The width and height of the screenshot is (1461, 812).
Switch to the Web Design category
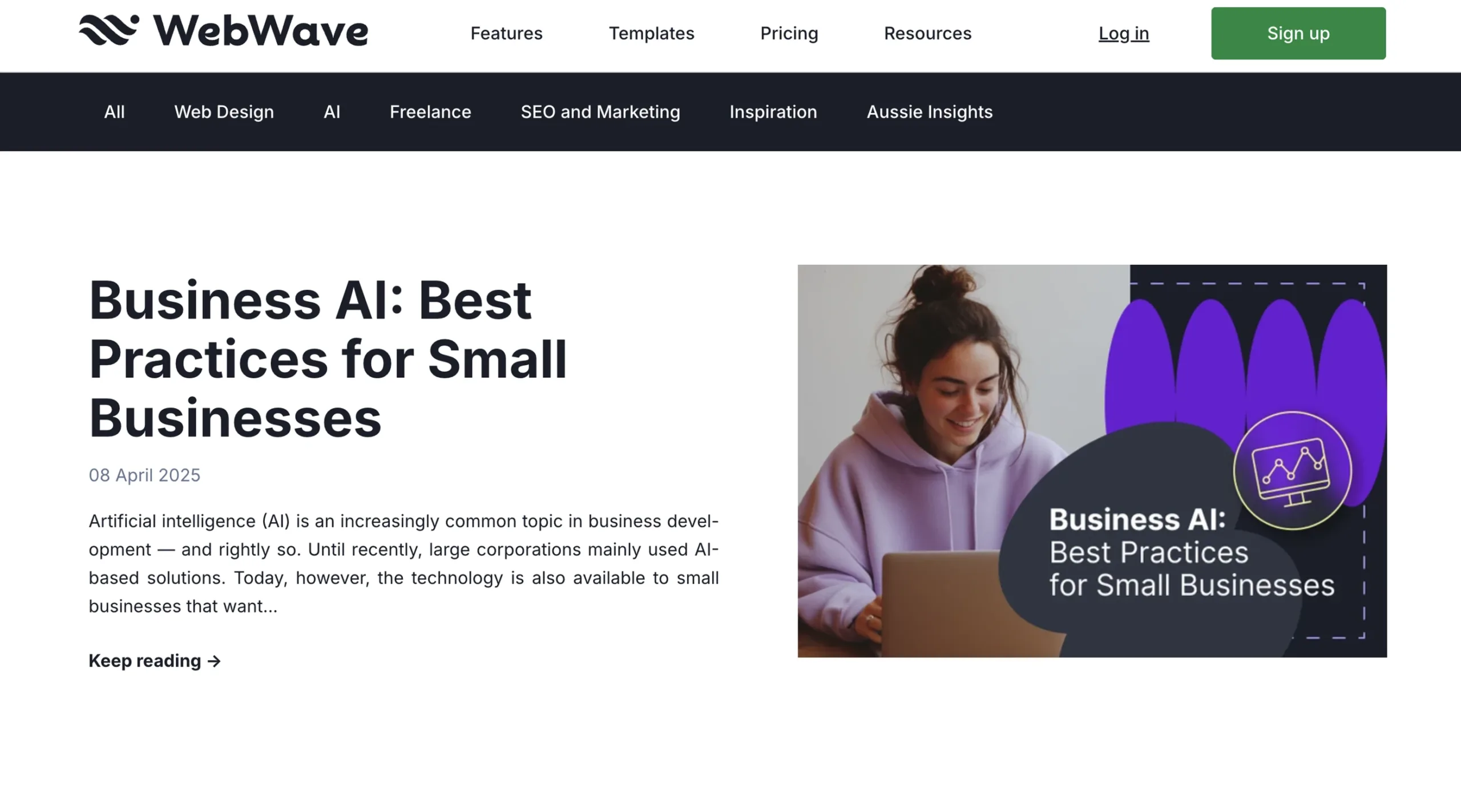tap(224, 111)
